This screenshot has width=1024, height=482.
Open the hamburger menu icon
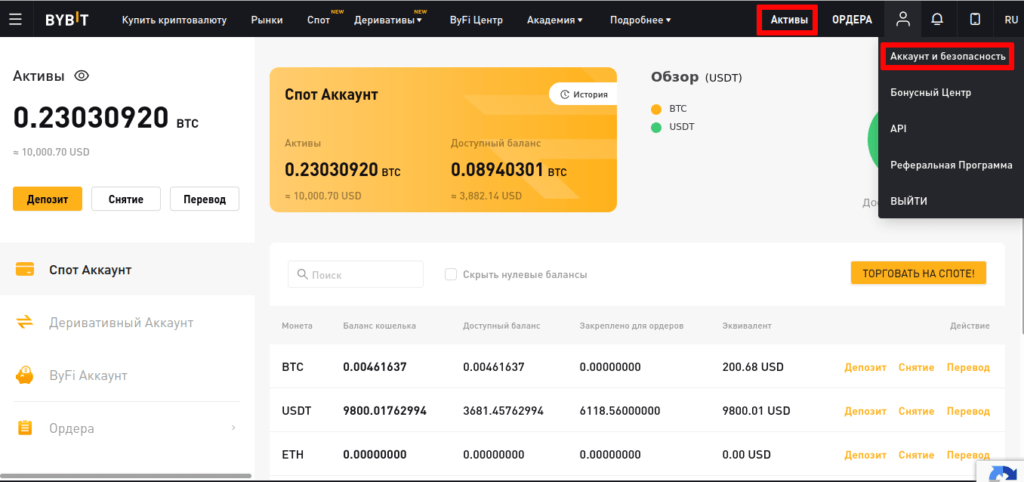point(15,19)
